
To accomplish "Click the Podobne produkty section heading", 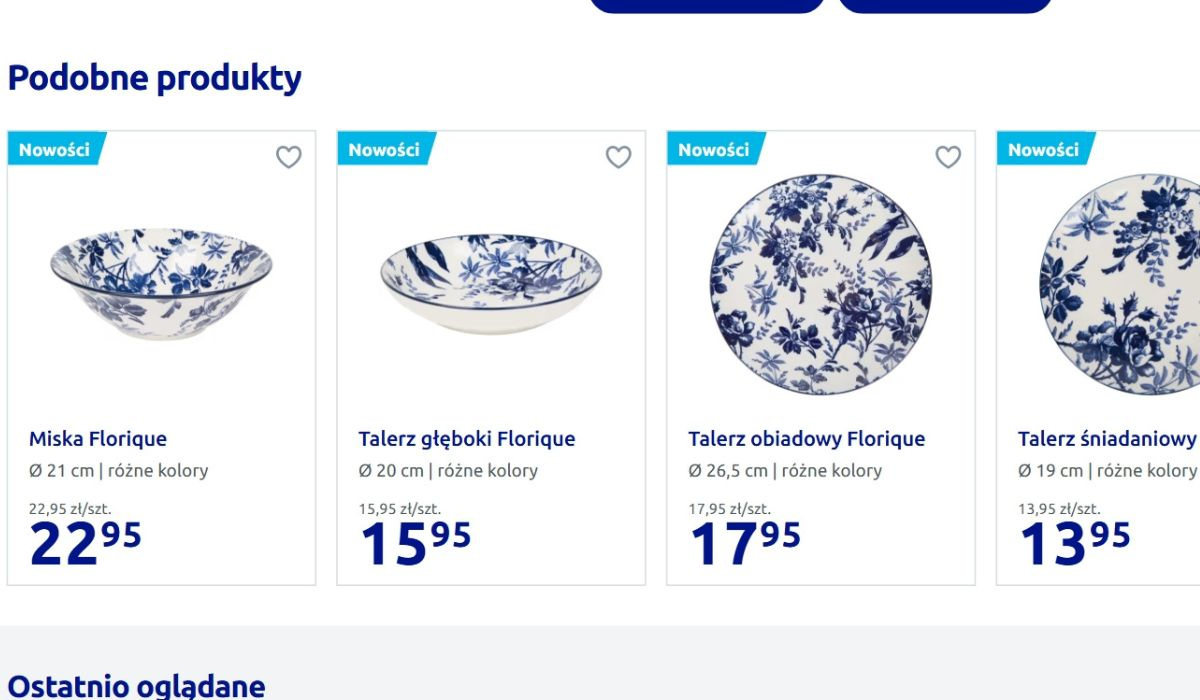I will click(155, 78).
